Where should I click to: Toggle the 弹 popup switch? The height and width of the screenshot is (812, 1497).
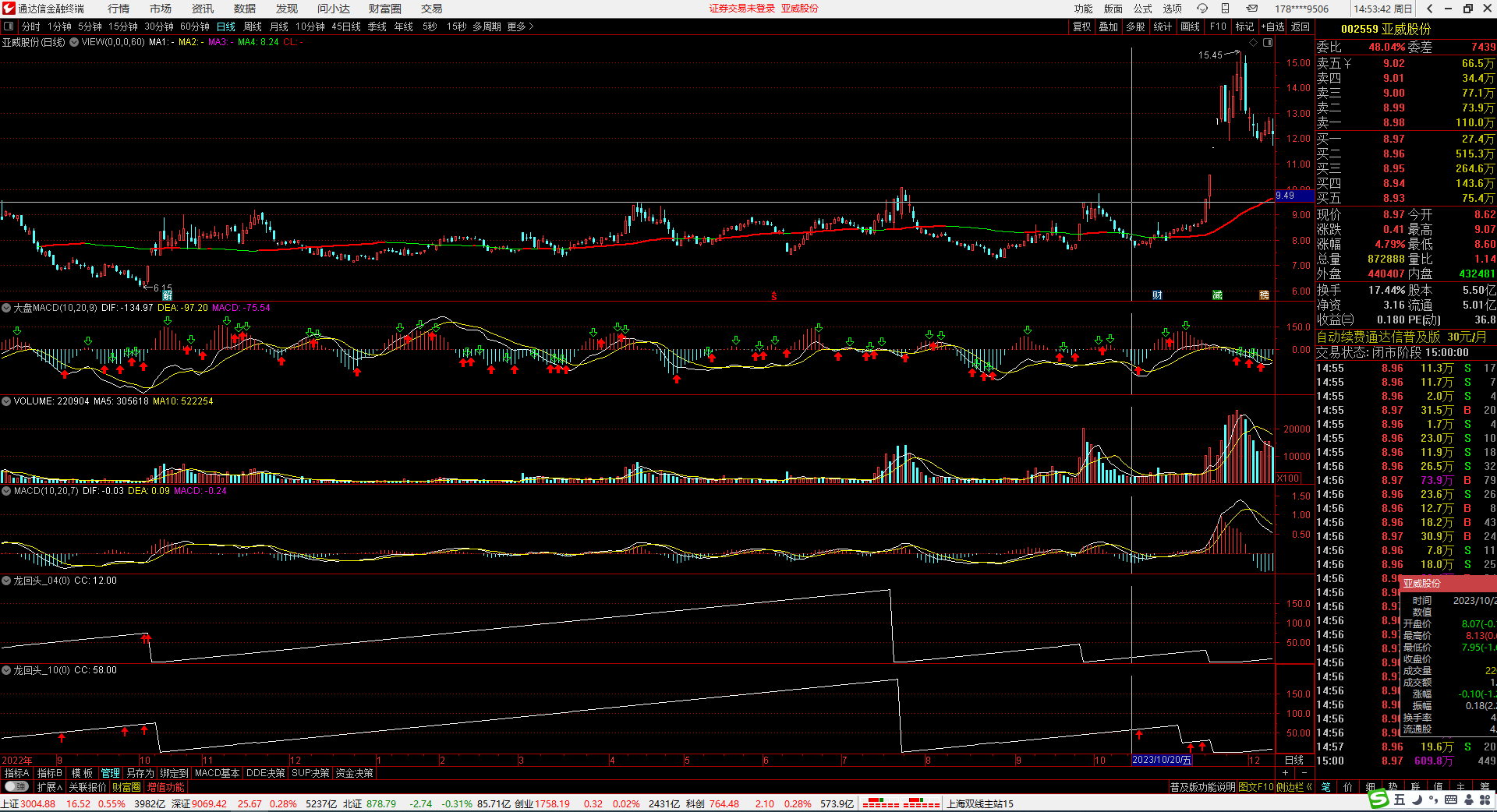tap(16, 787)
